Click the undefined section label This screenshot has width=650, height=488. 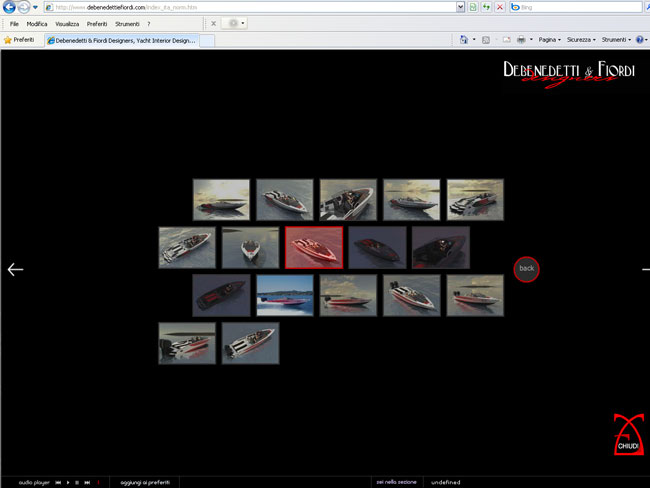[x=446, y=483]
